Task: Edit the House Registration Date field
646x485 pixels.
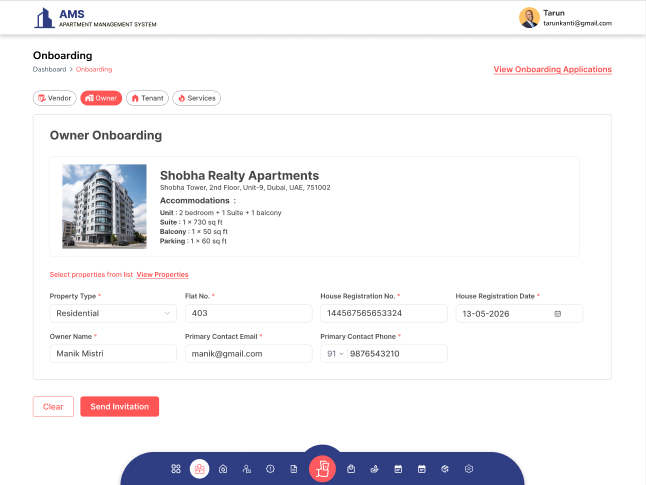Action: pos(519,314)
